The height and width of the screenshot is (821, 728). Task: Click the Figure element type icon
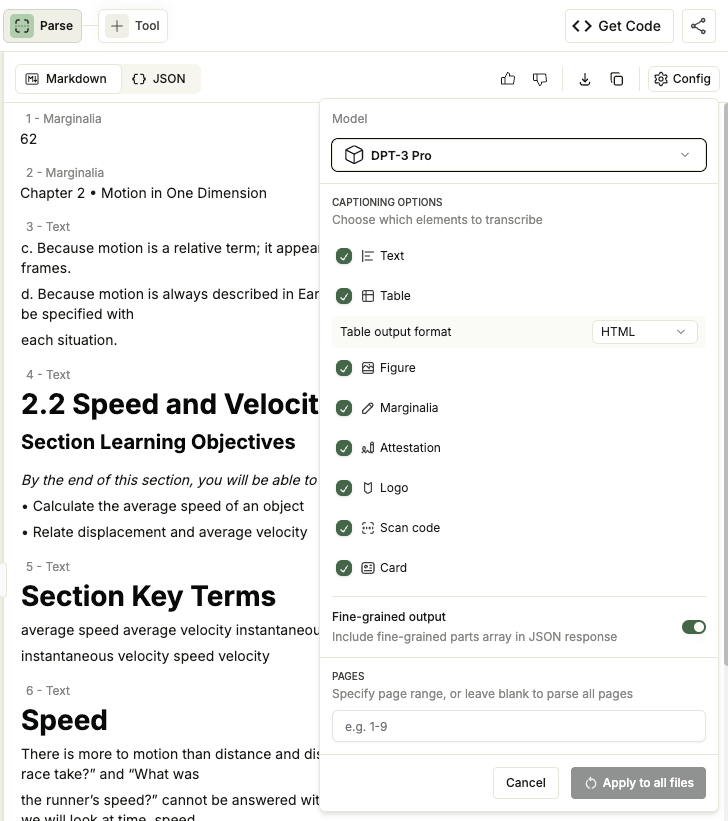tap(368, 368)
